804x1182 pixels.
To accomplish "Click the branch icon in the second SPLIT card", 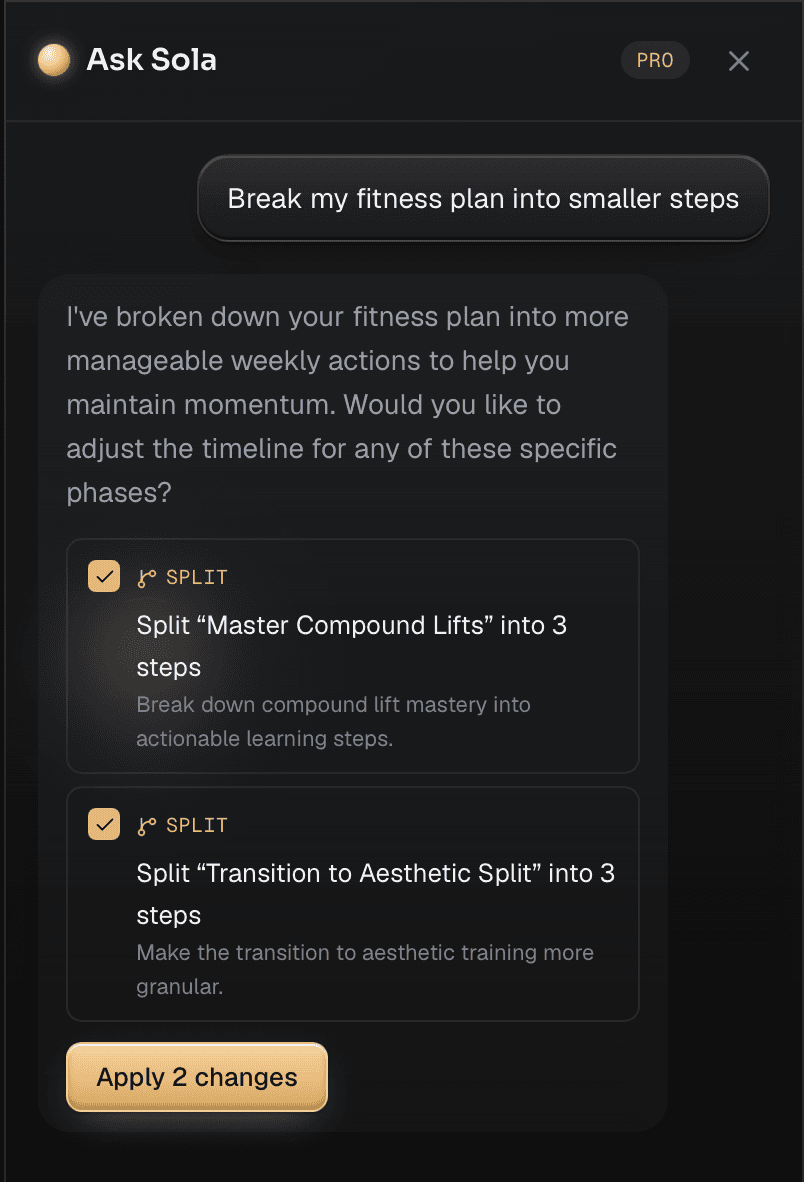I will coord(147,826).
